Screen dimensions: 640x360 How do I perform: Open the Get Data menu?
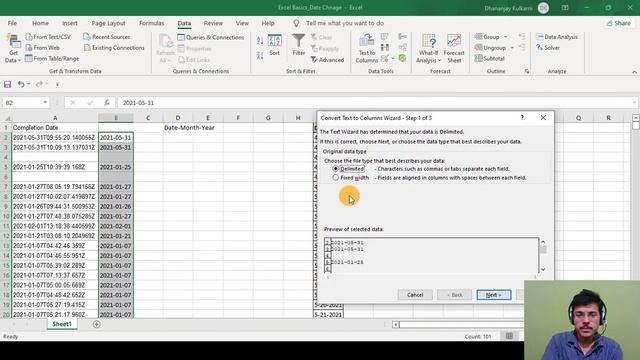(13, 49)
